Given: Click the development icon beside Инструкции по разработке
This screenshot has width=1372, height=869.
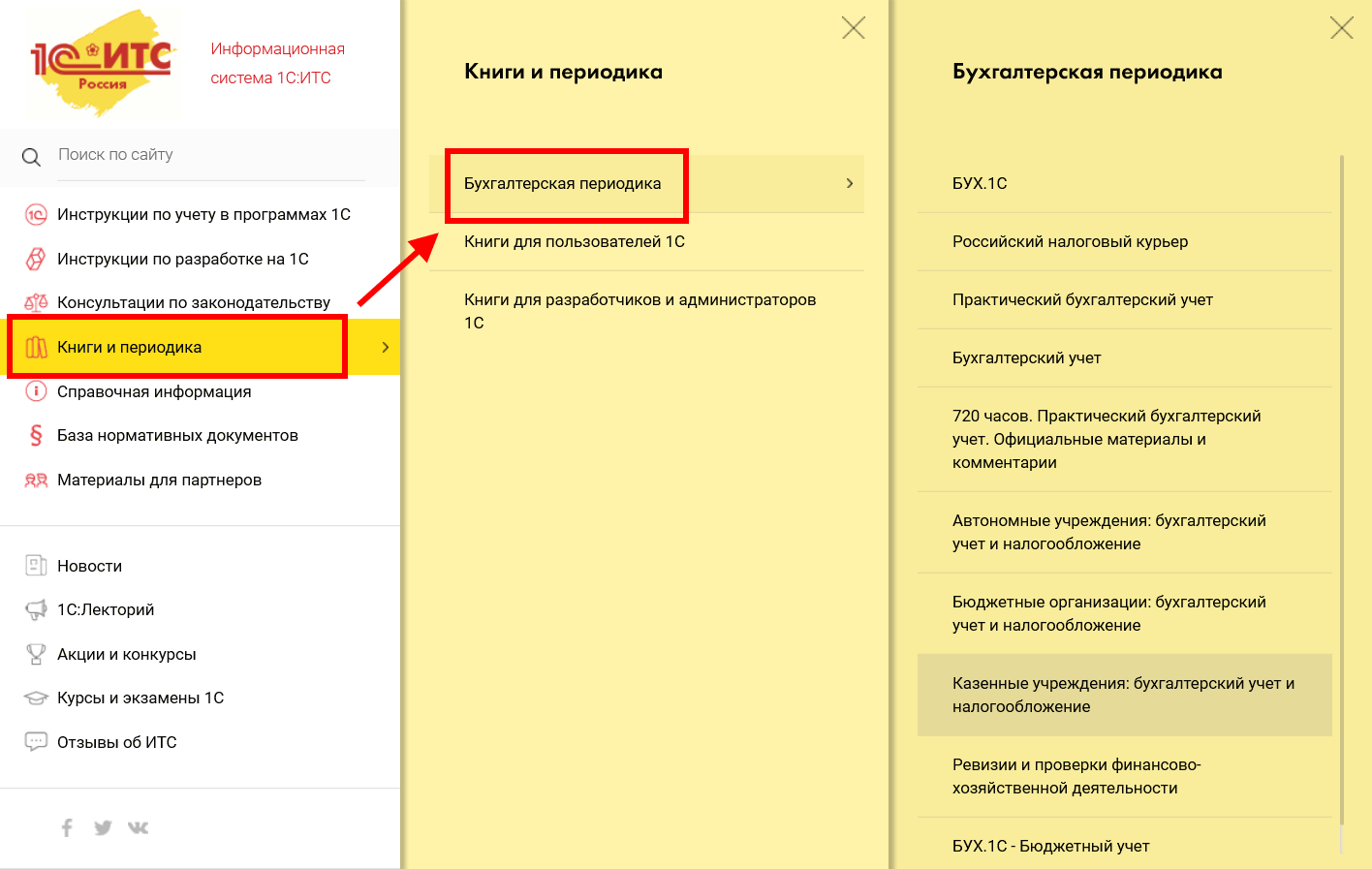Looking at the screenshot, I should pyautogui.click(x=36, y=259).
